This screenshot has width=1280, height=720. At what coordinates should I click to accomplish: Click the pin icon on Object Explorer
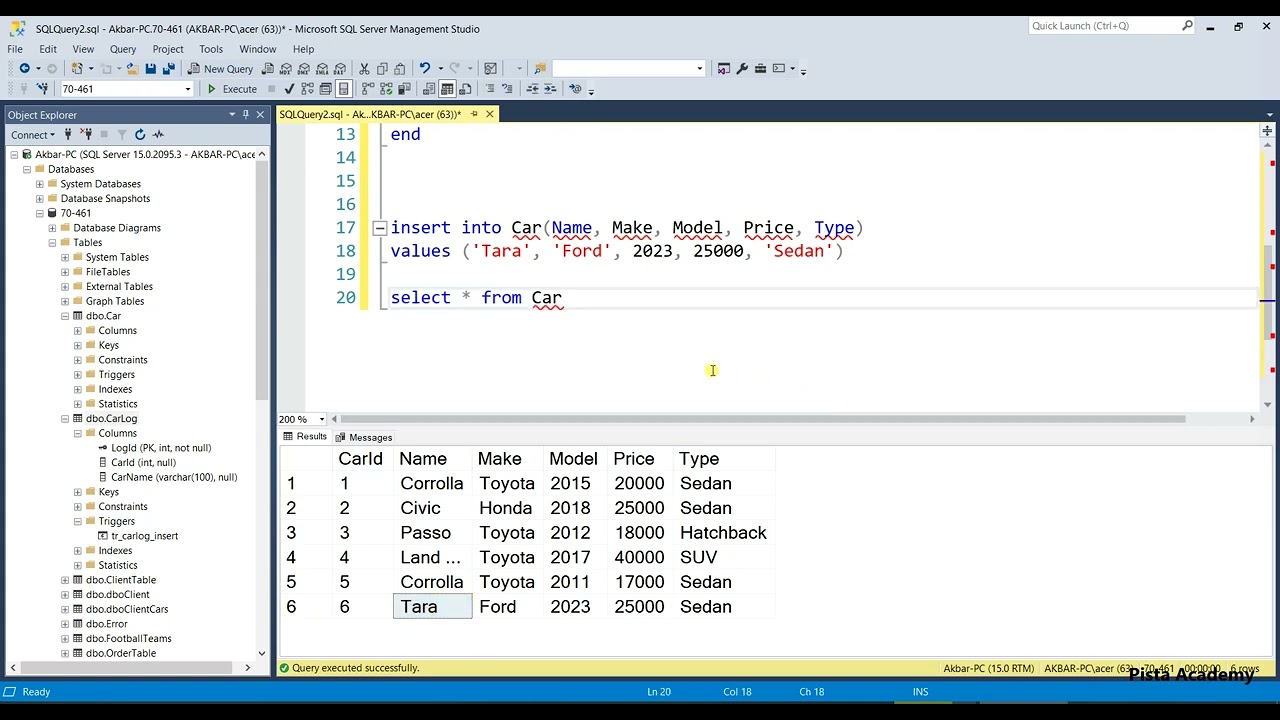click(246, 115)
